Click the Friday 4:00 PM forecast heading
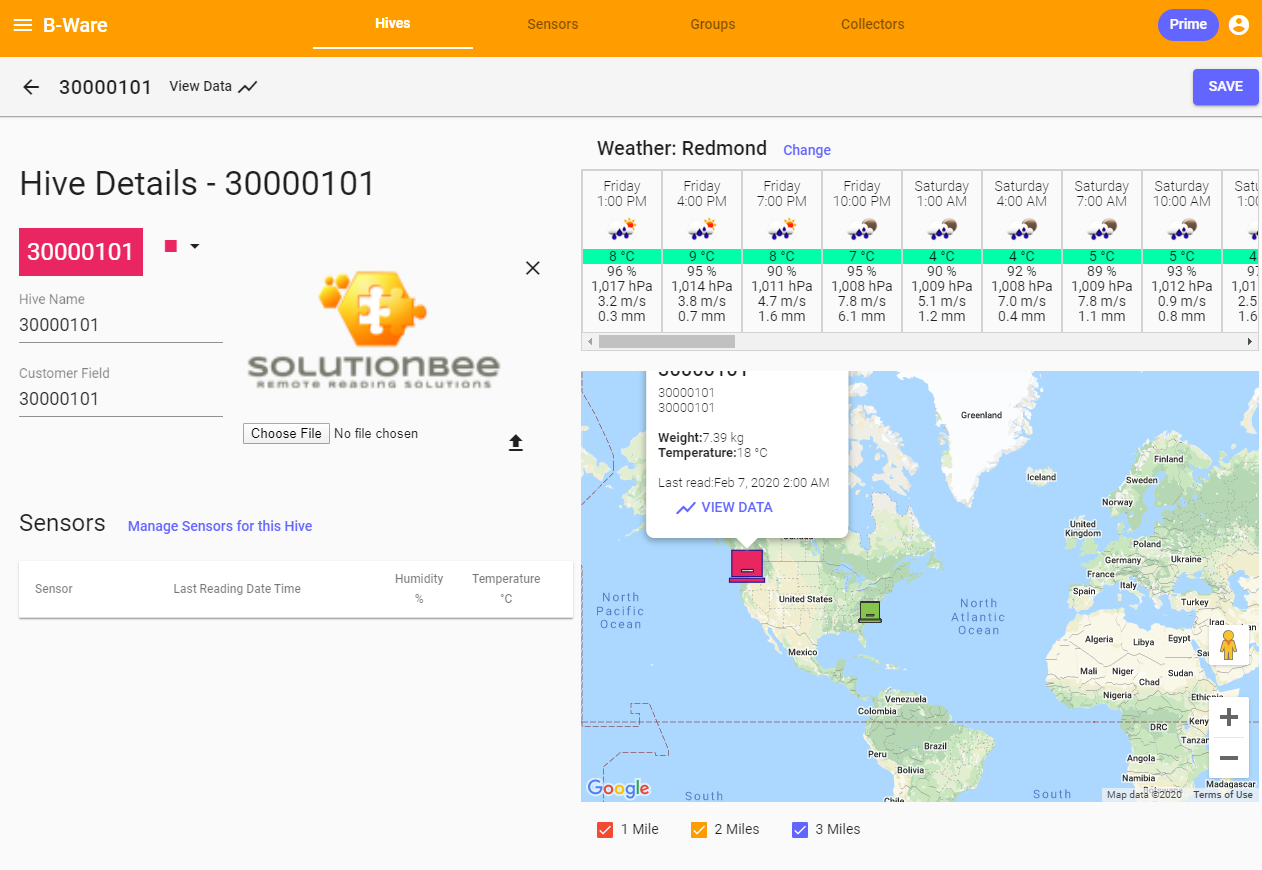The height and width of the screenshot is (870, 1262). coord(702,194)
